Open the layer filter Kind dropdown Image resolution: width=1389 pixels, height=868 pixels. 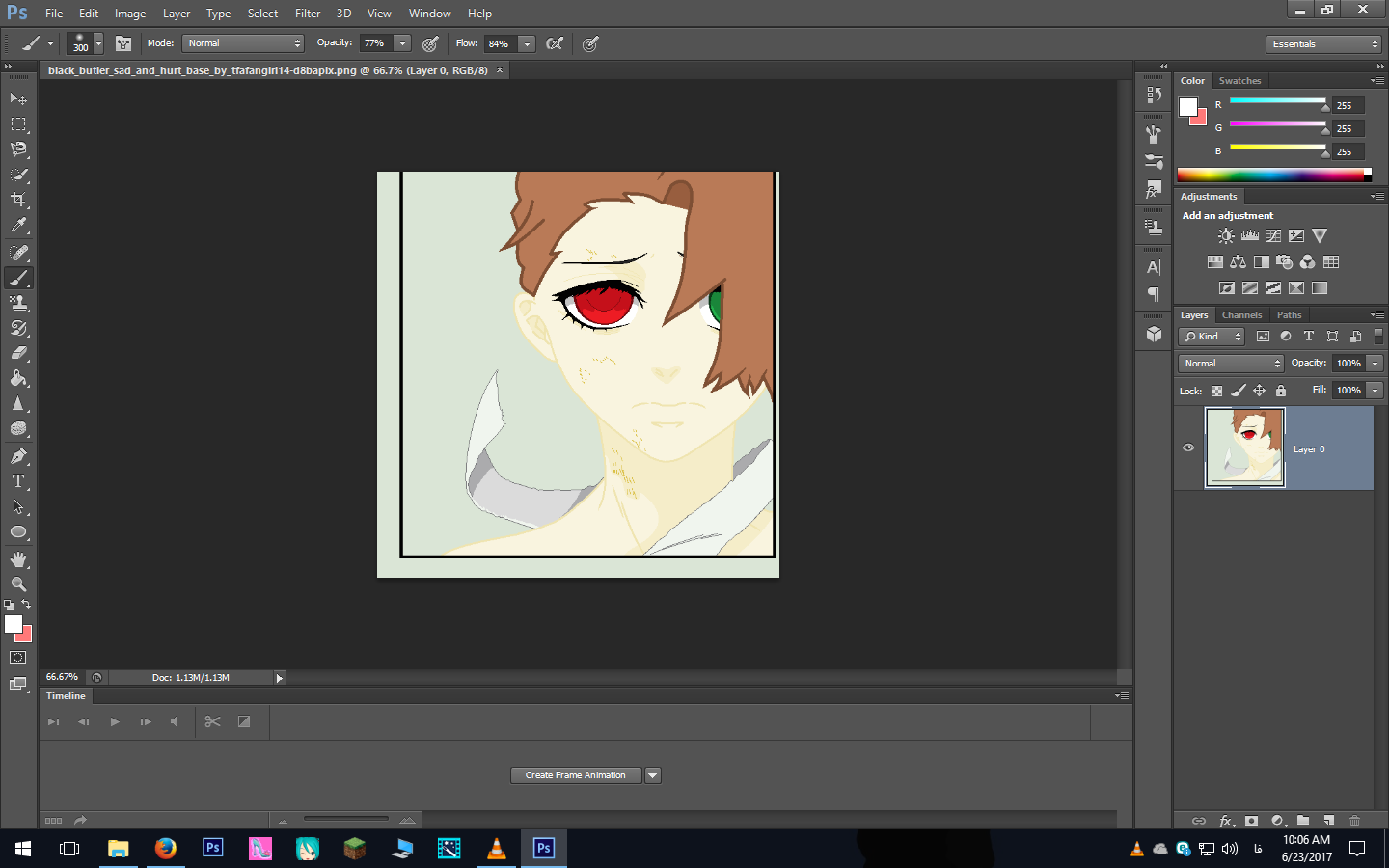pyautogui.click(x=1212, y=337)
